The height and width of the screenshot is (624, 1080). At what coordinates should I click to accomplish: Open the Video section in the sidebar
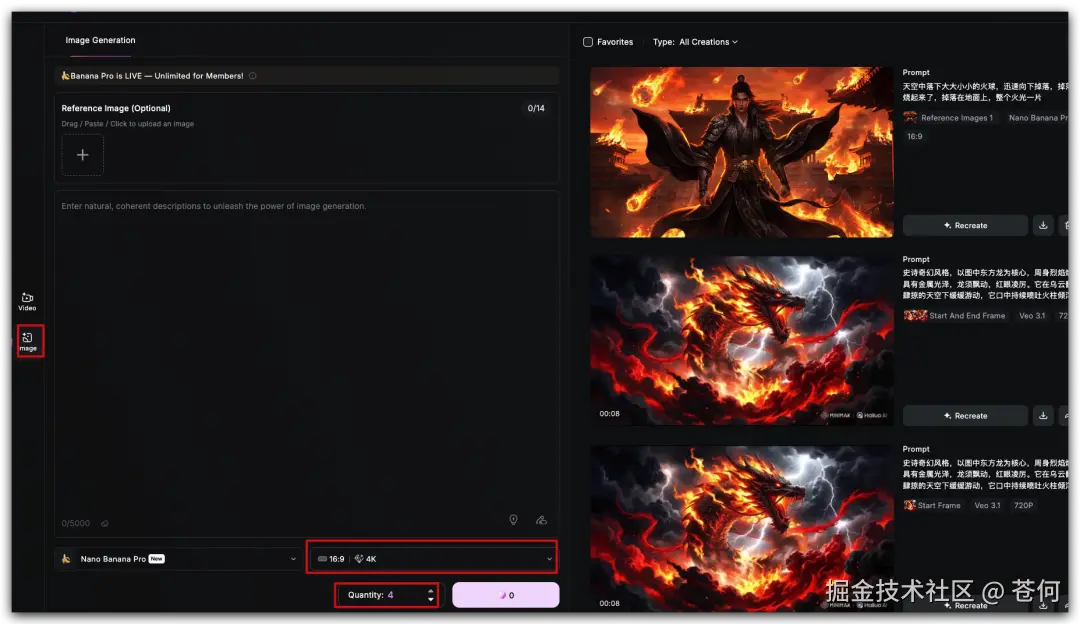tap(28, 302)
